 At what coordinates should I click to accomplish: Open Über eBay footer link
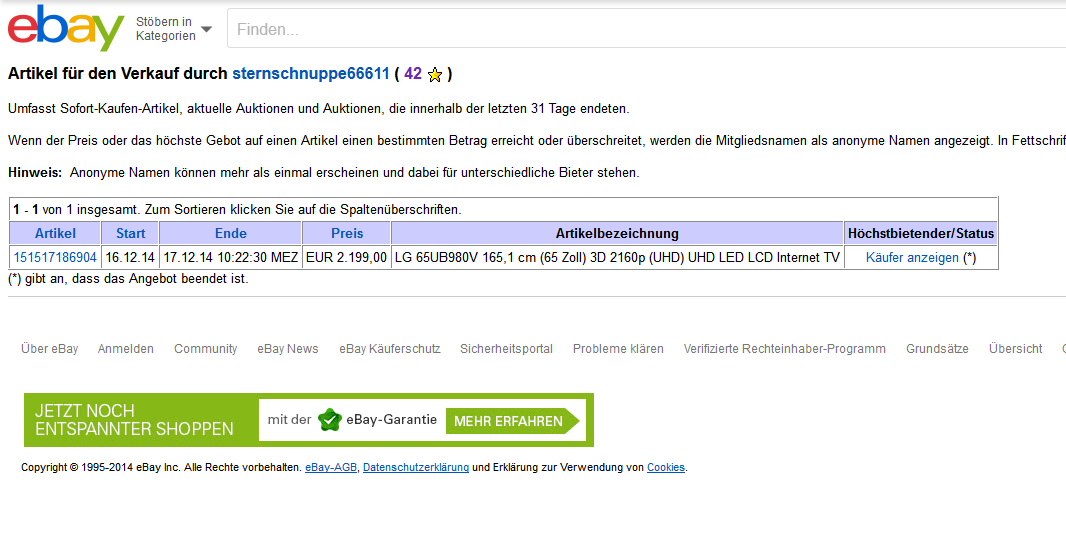point(50,349)
